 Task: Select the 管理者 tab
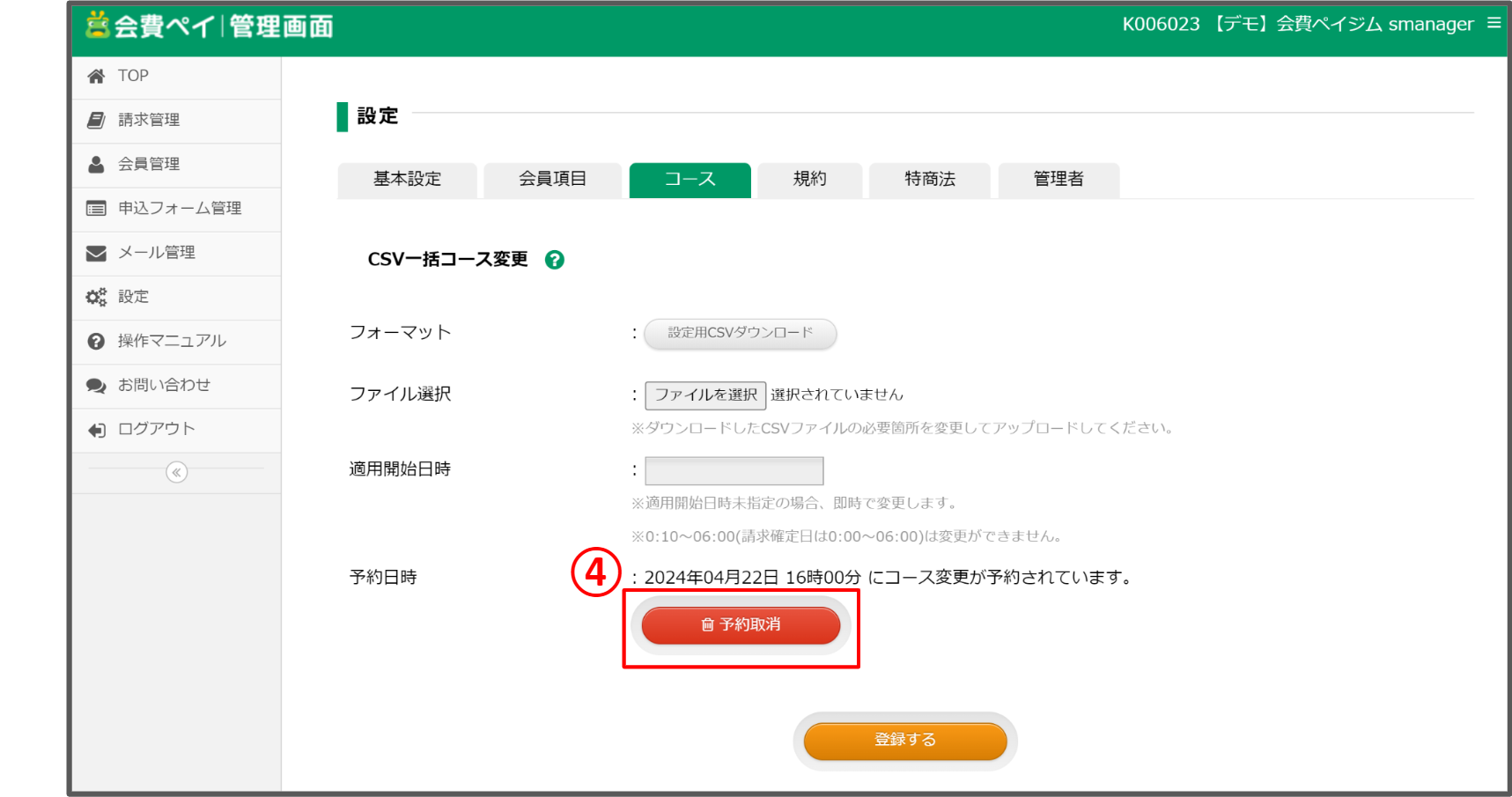pos(1058,180)
